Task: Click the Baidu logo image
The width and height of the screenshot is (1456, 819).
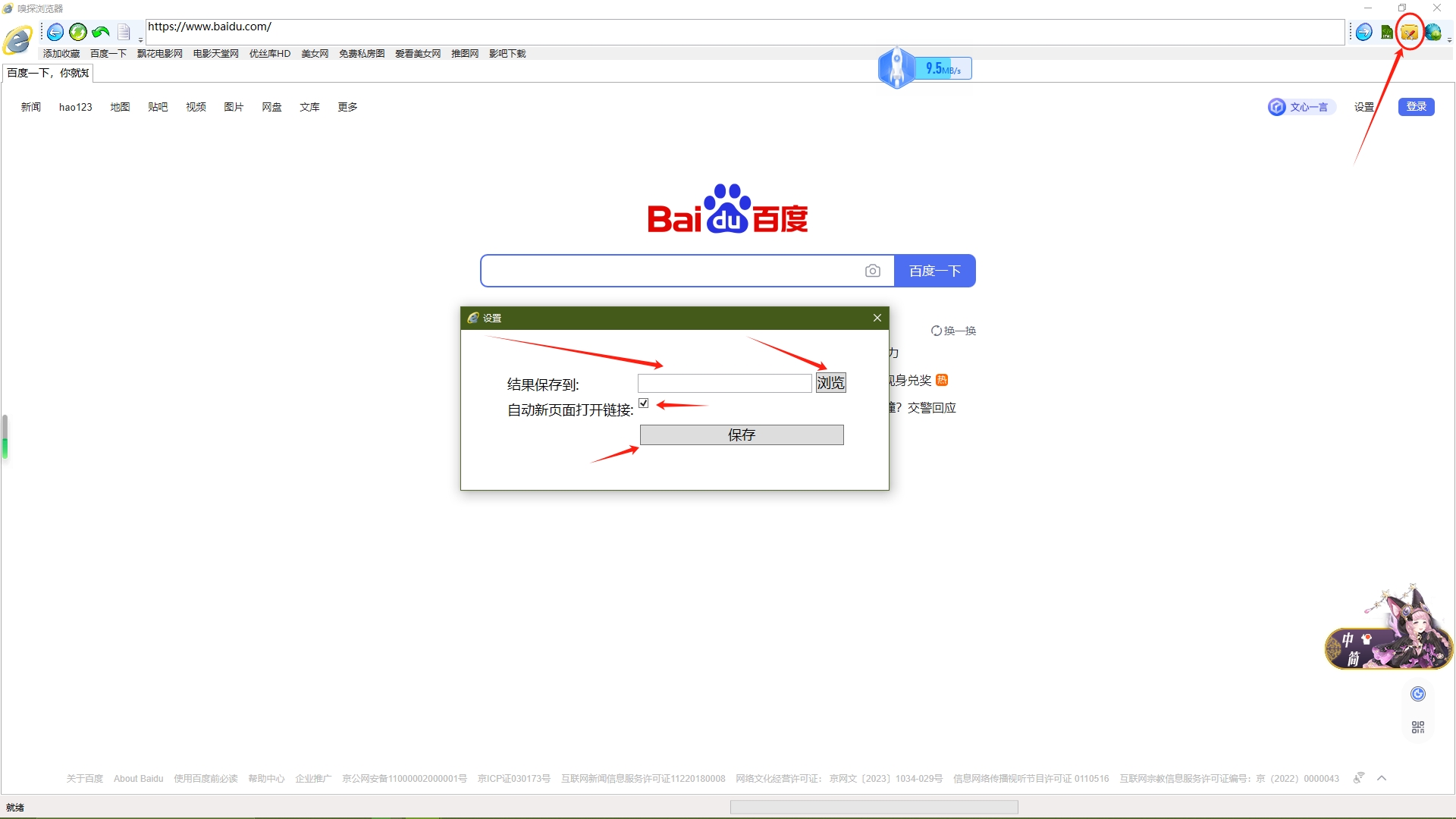Action: click(x=728, y=209)
